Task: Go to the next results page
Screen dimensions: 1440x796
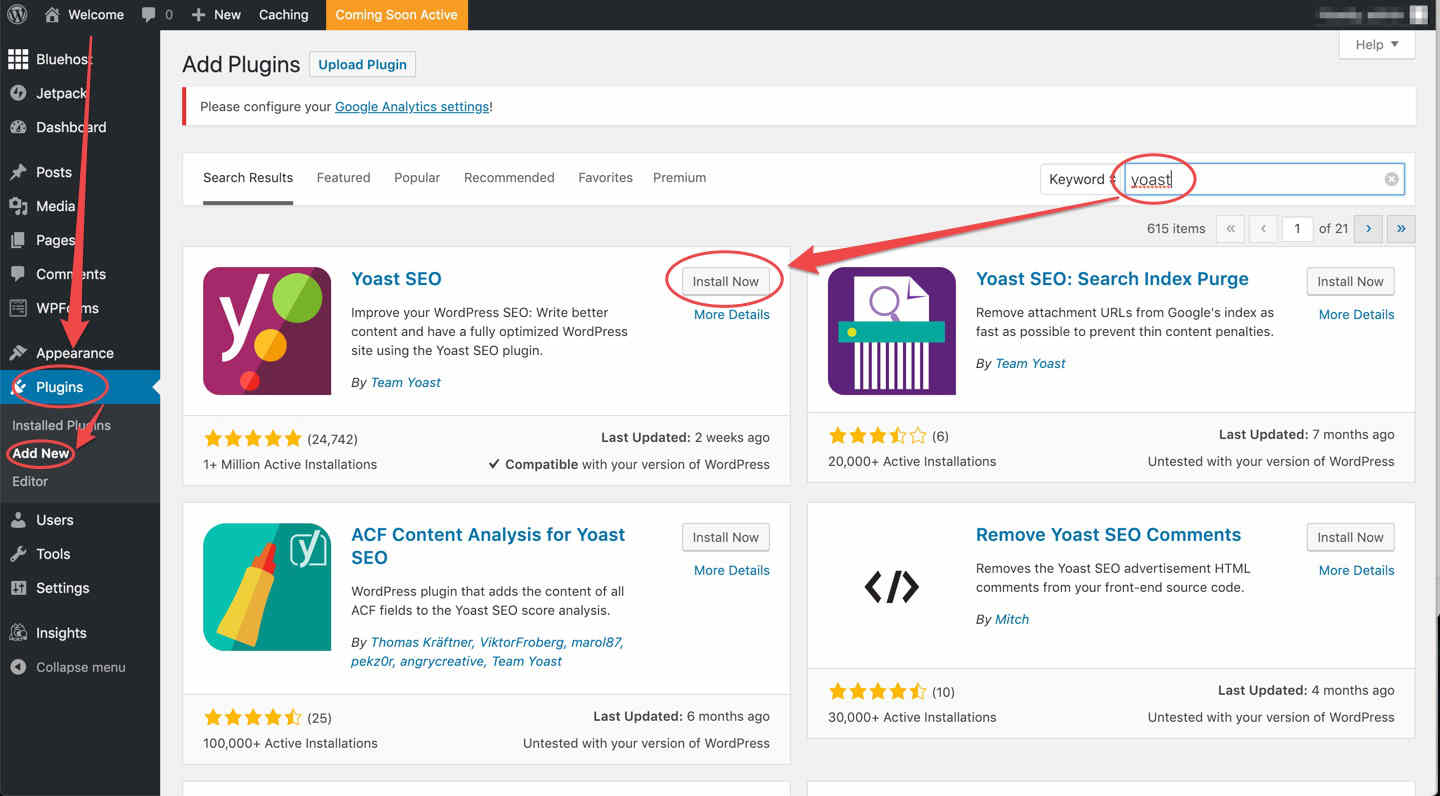Action: pyautogui.click(x=1369, y=228)
